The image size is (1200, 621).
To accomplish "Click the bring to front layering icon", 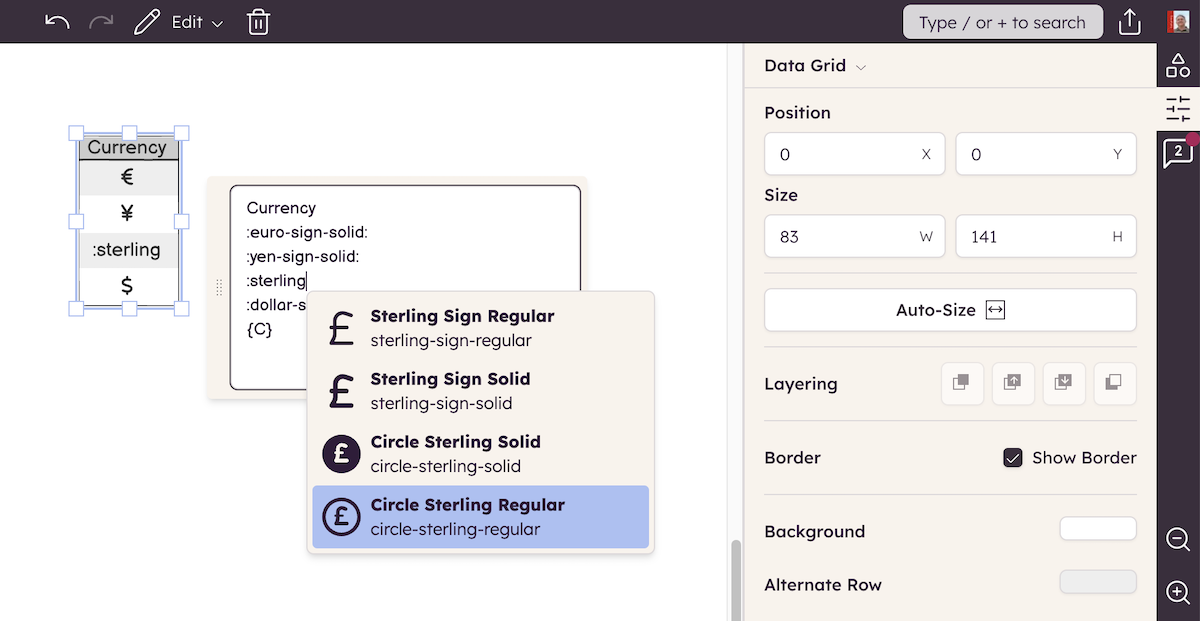I will click(x=962, y=383).
